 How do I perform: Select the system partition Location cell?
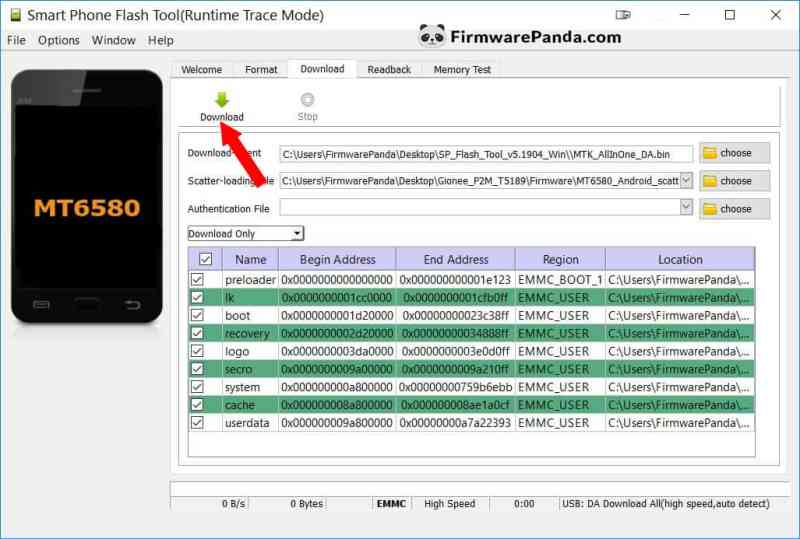coord(680,387)
